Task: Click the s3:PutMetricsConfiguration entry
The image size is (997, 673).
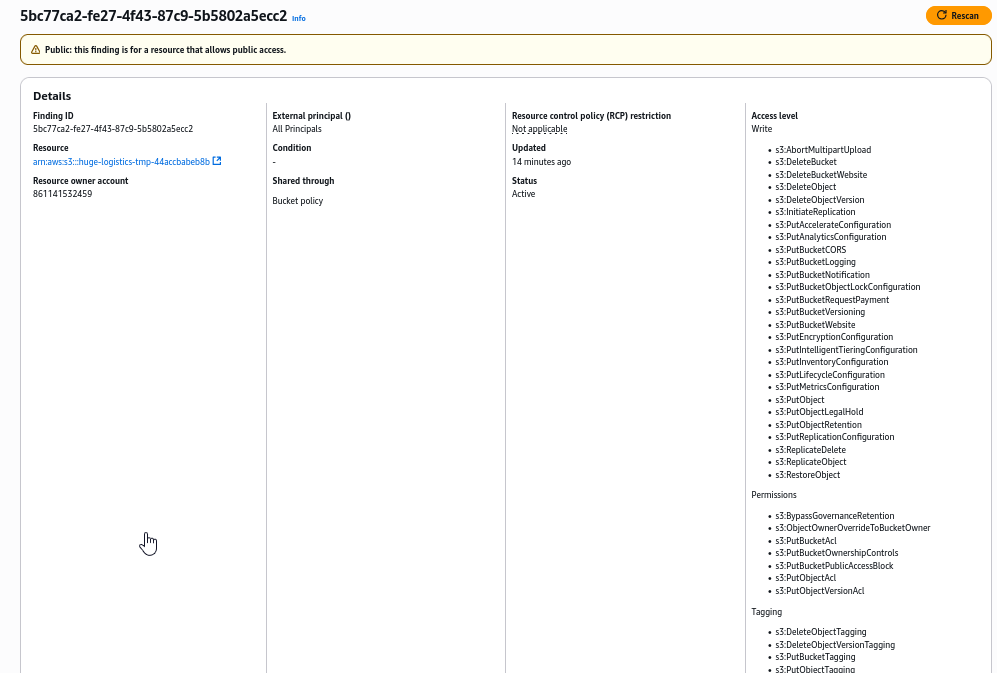Action: tap(827, 387)
